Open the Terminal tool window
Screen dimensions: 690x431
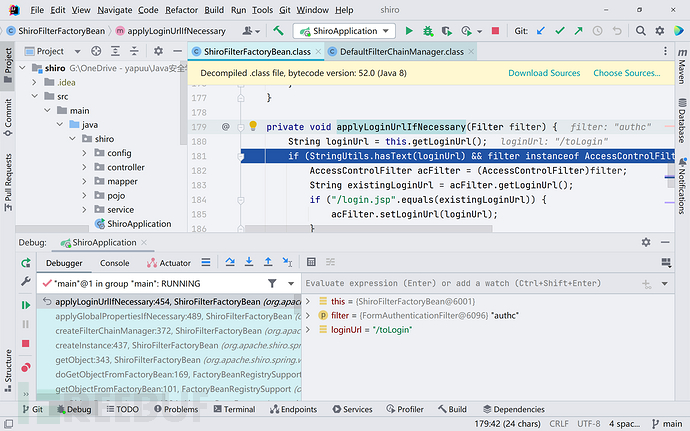[234, 409]
